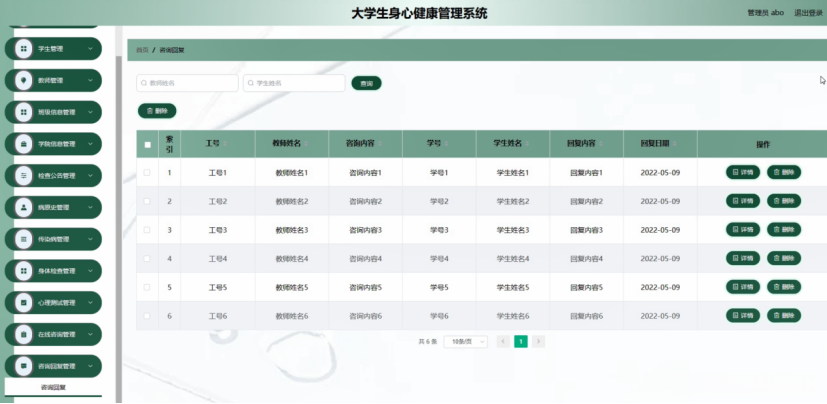The height and width of the screenshot is (404, 827).
Task: Open 详情 for row 工号1
Action: (x=743, y=172)
